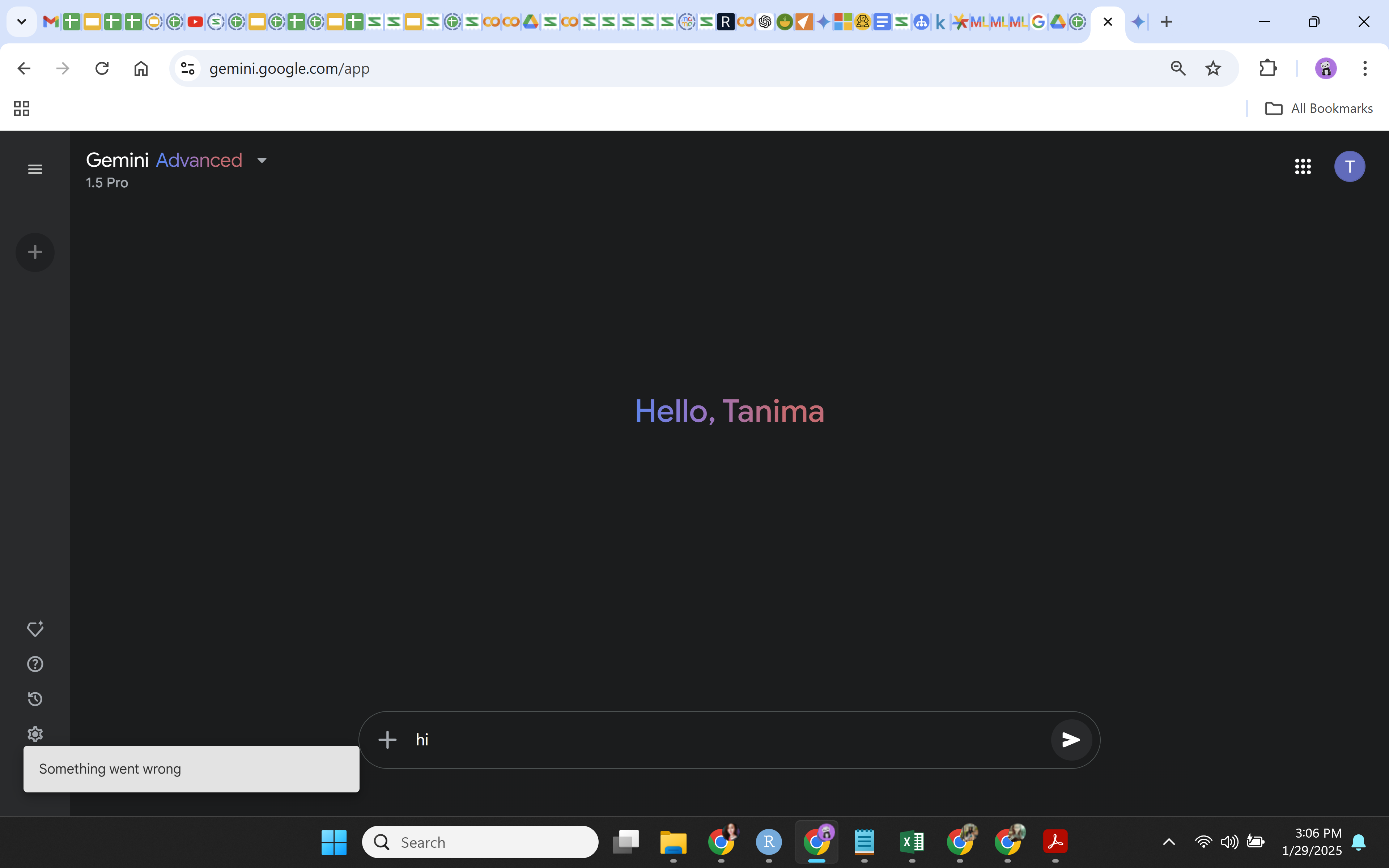
Task: Start a new chat with sidebar plus
Action: [x=35, y=252]
